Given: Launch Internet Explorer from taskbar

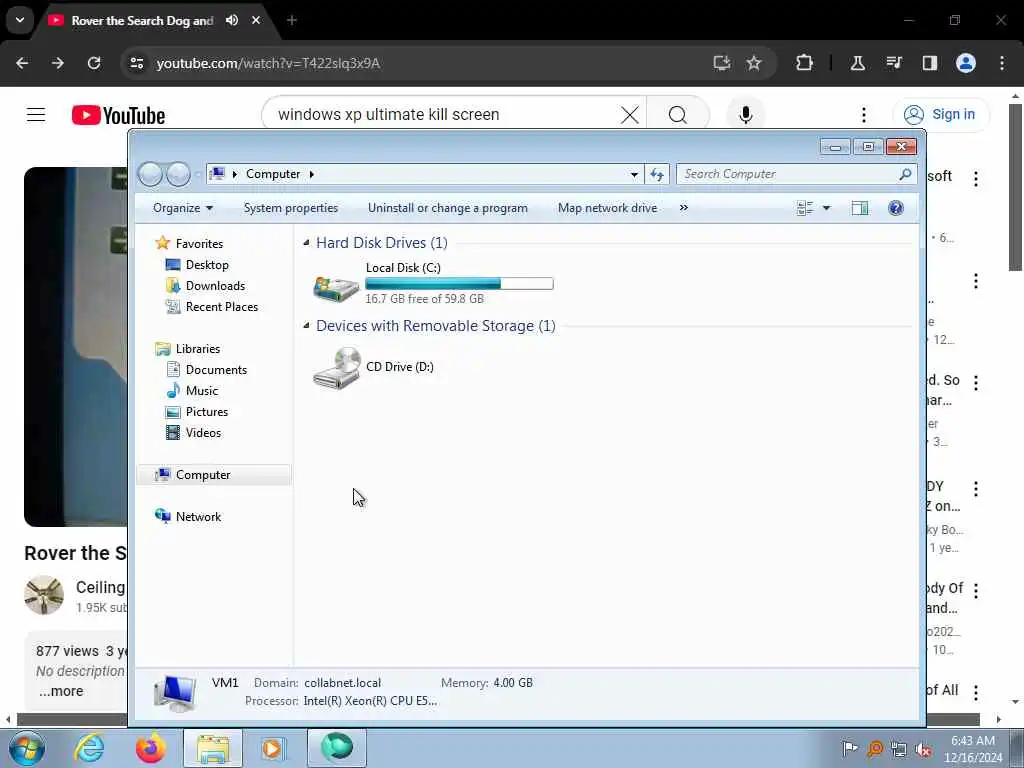Looking at the screenshot, I should click(x=89, y=748).
